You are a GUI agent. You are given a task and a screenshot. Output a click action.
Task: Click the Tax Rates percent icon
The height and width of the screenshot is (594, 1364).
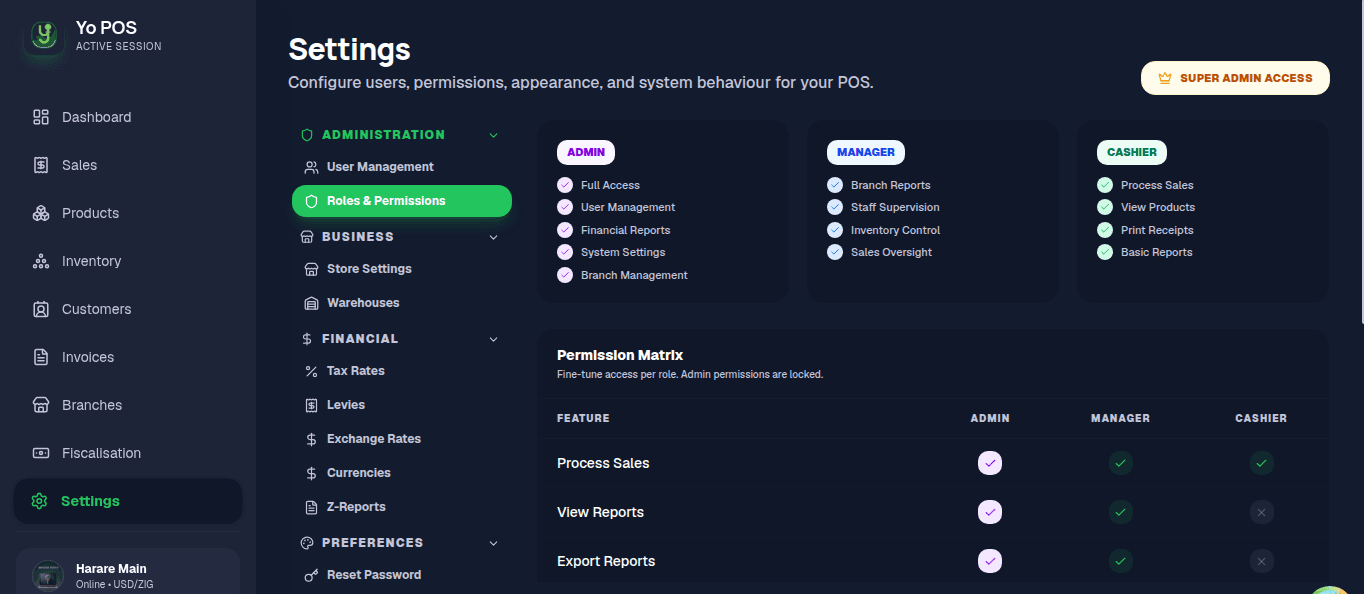(311, 371)
